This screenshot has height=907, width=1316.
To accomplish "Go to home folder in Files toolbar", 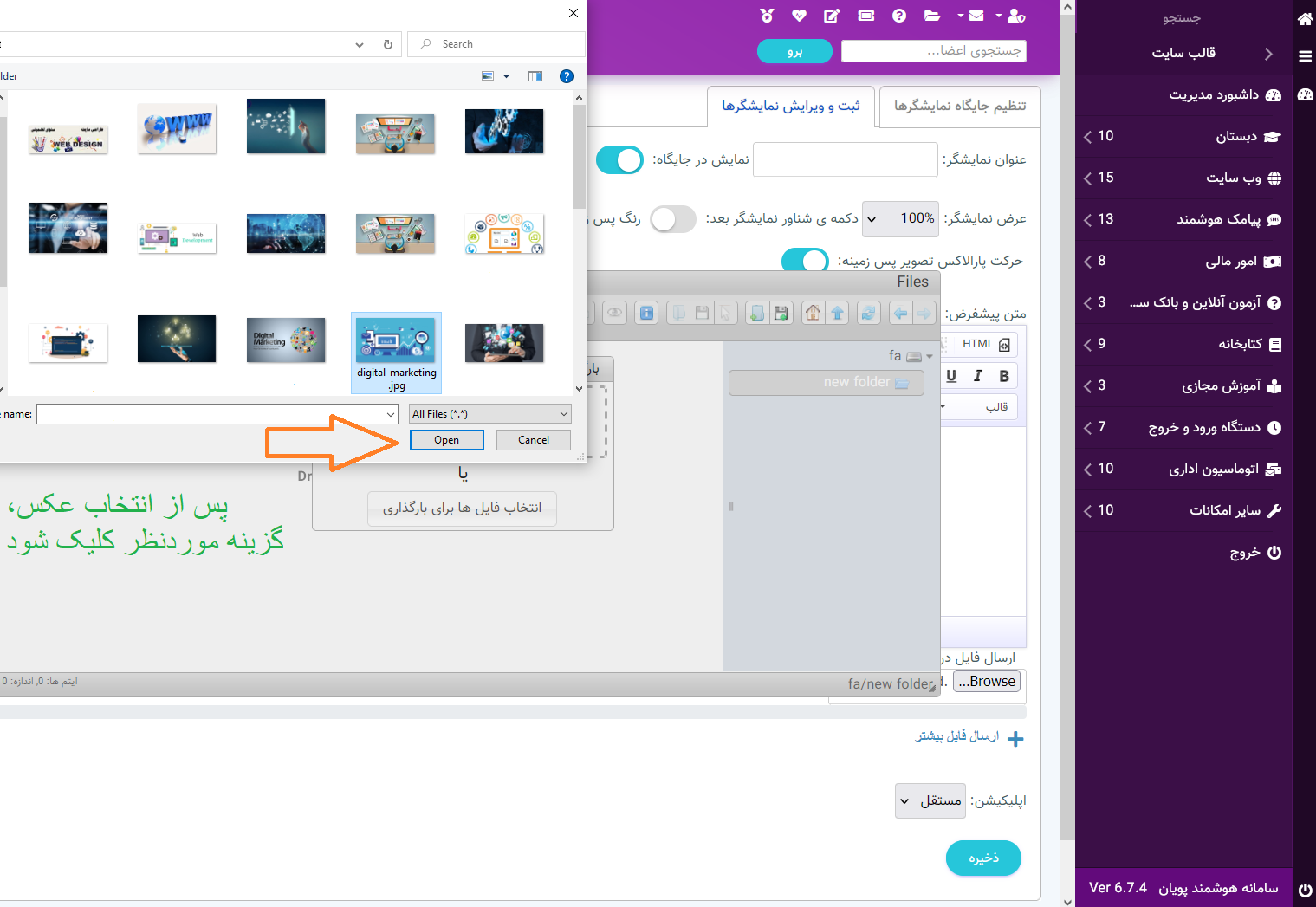I will coord(813,313).
